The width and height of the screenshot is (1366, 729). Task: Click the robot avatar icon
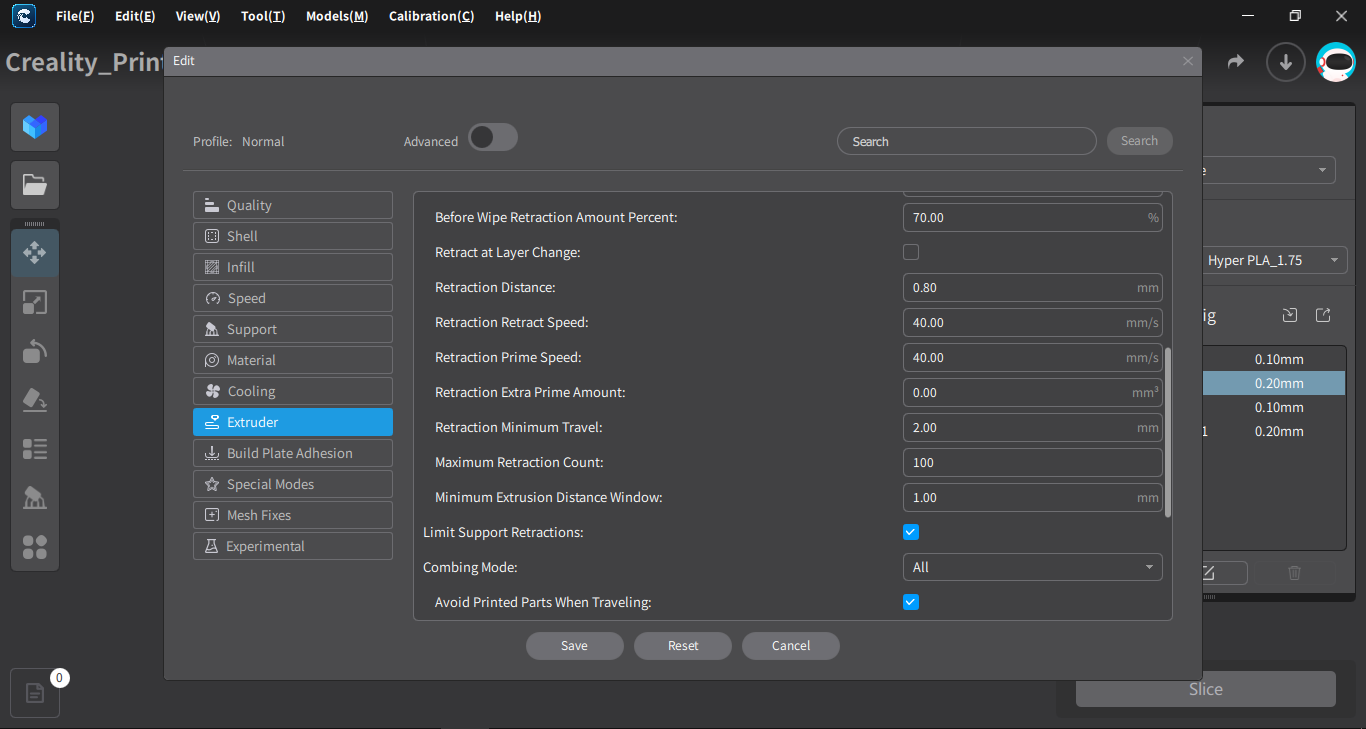click(x=1336, y=62)
